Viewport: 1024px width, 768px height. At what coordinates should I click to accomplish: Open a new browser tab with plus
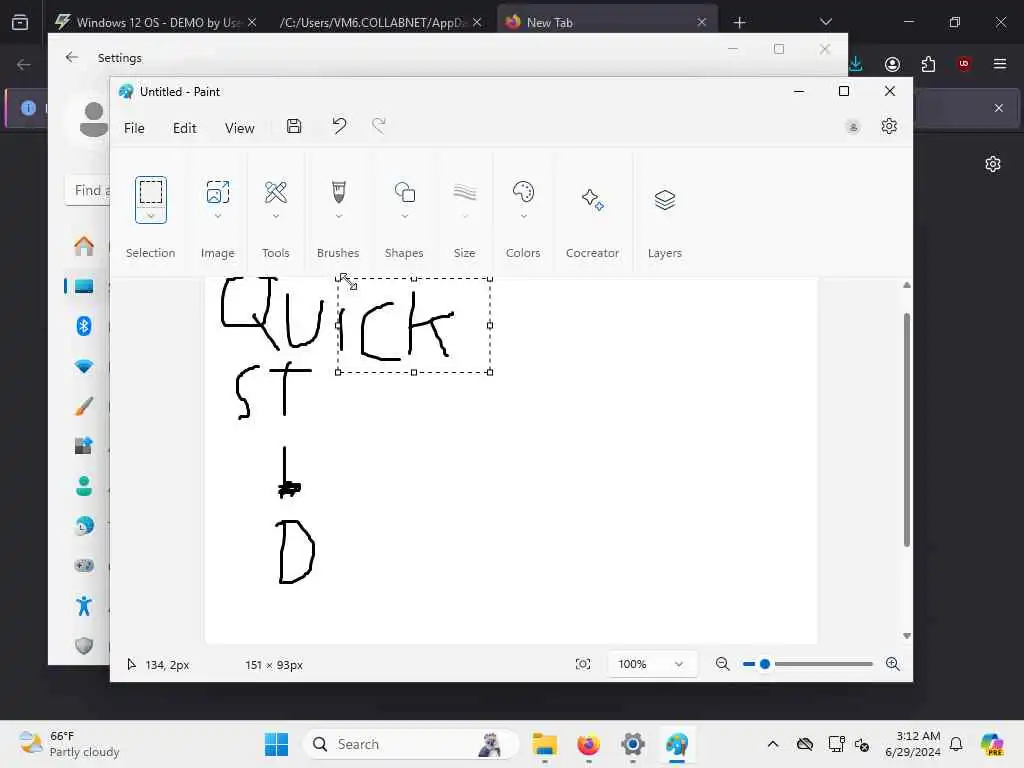tap(739, 22)
